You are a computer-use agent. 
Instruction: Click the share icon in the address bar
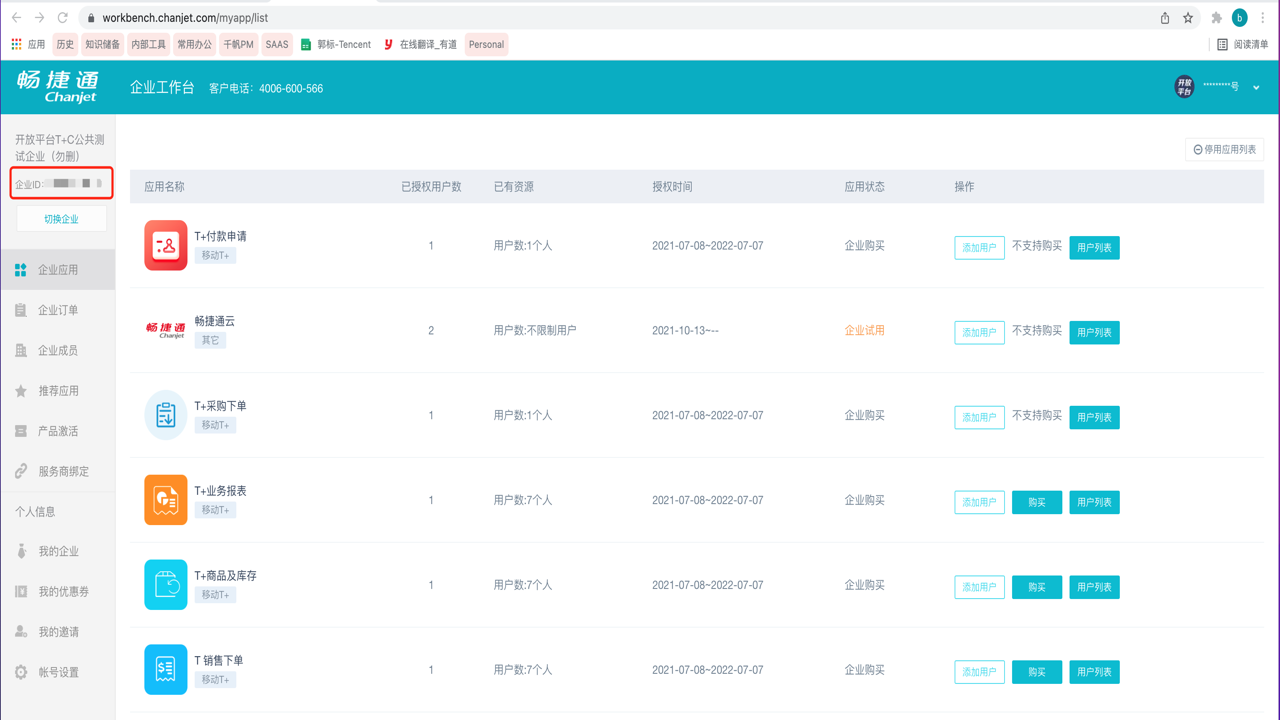point(1165,18)
